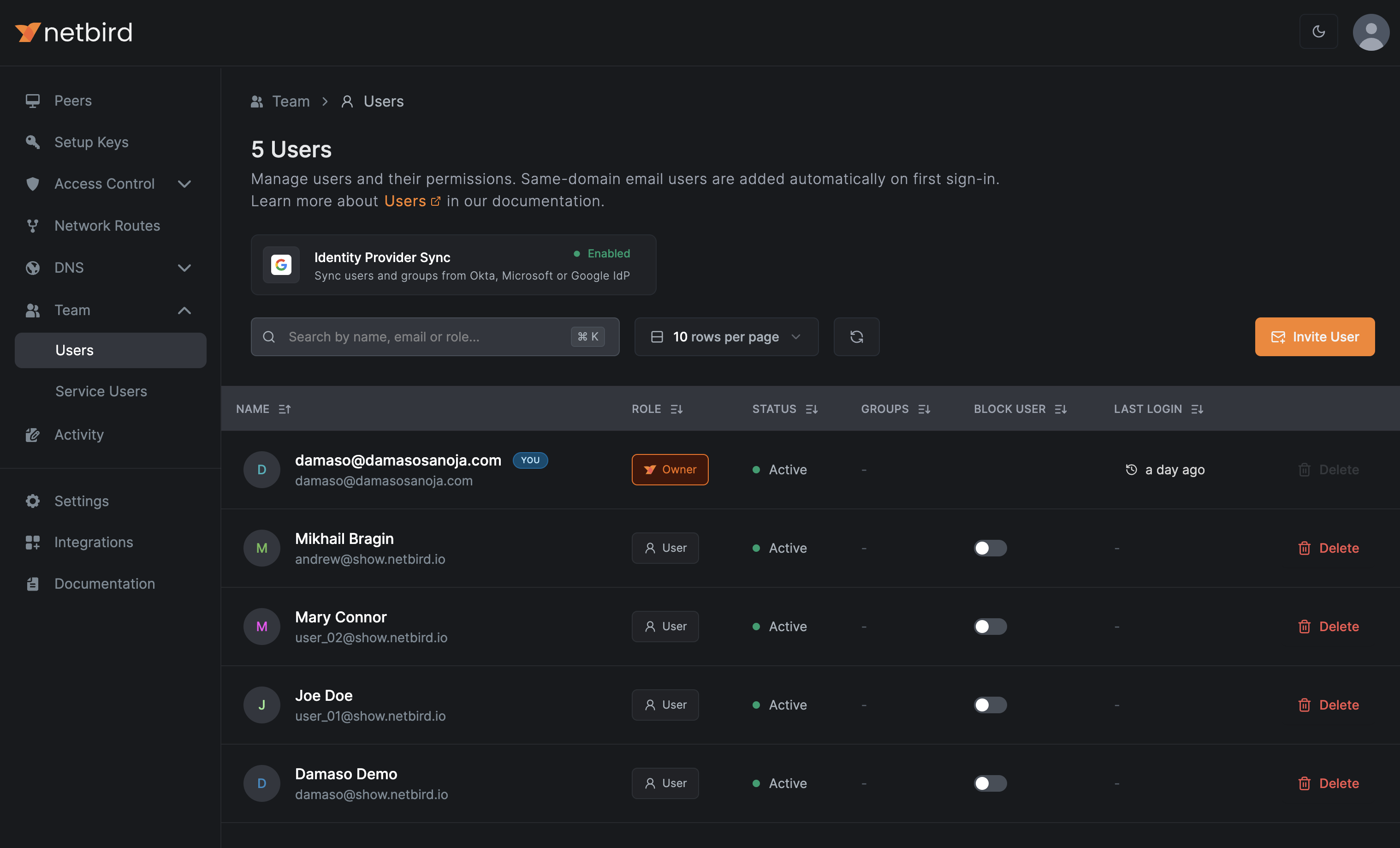The image size is (1400, 848).
Task: Toggle Block User switch for Mary Connor
Action: pos(990,626)
